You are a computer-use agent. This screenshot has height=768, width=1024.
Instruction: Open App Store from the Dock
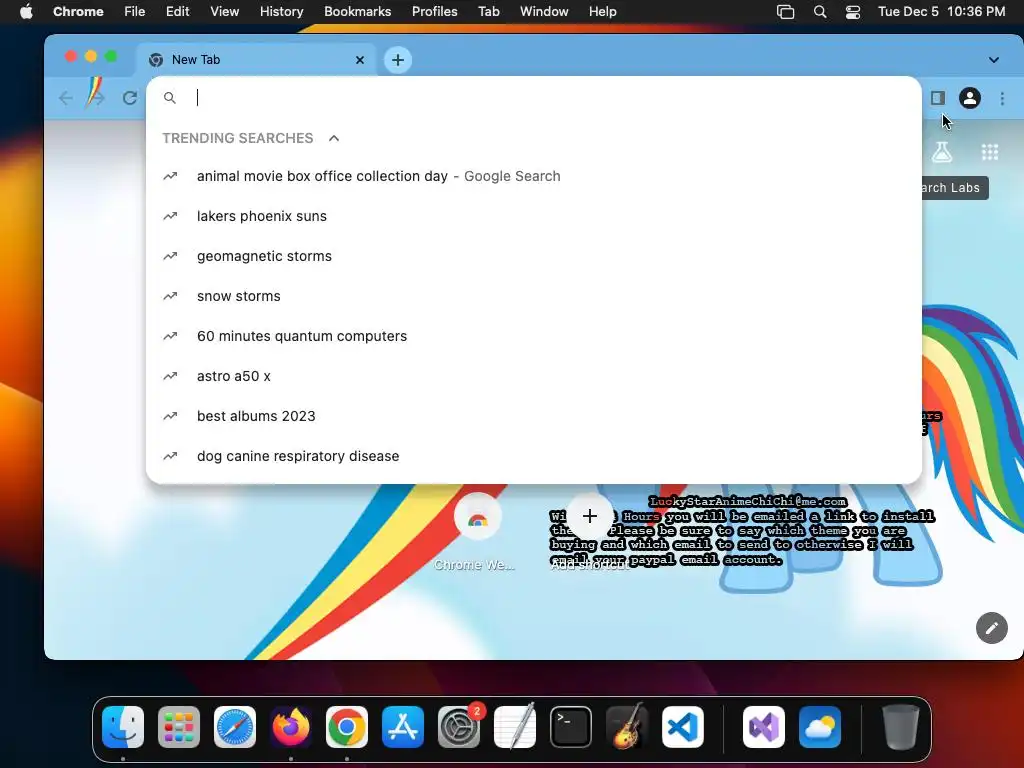coord(403,727)
